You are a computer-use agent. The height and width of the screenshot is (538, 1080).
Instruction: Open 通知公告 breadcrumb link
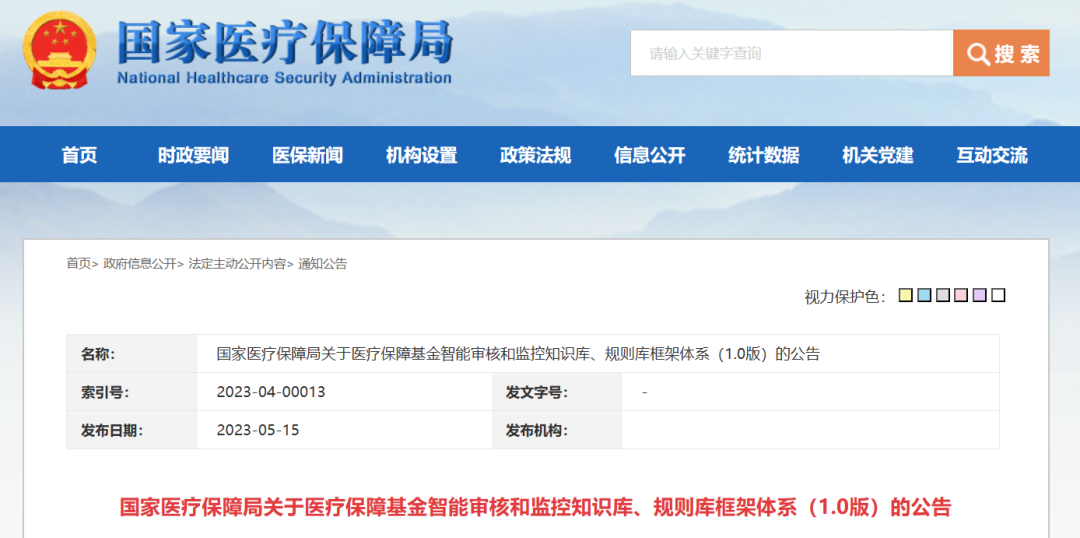(322, 264)
